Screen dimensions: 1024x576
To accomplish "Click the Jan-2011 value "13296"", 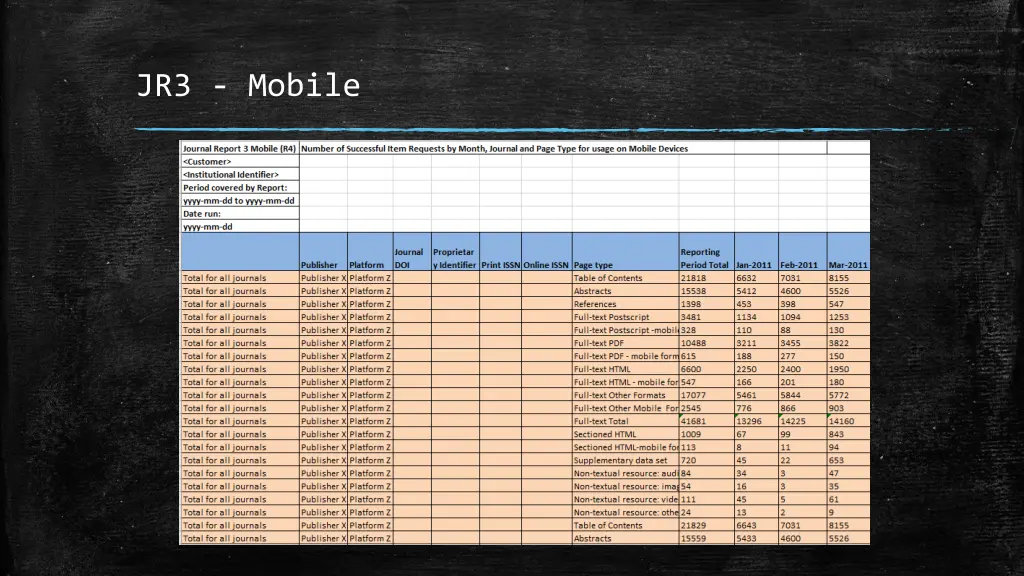I will pos(756,421).
